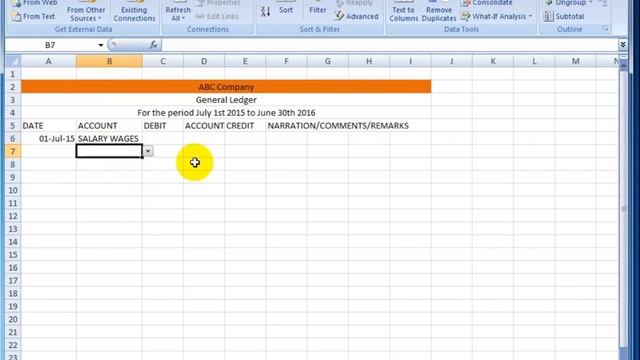The image size is (640, 360).
Task: Select the ACCOUNT header in column B
Action: pos(109,126)
